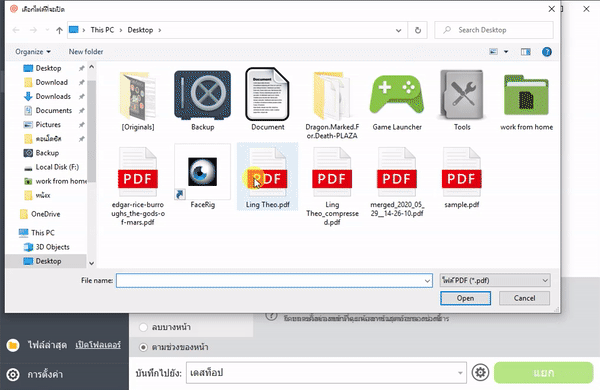The width and height of the screenshot is (600, 390).
Task: Click the Forward navigation arrow
Action: tap(33, 30)
